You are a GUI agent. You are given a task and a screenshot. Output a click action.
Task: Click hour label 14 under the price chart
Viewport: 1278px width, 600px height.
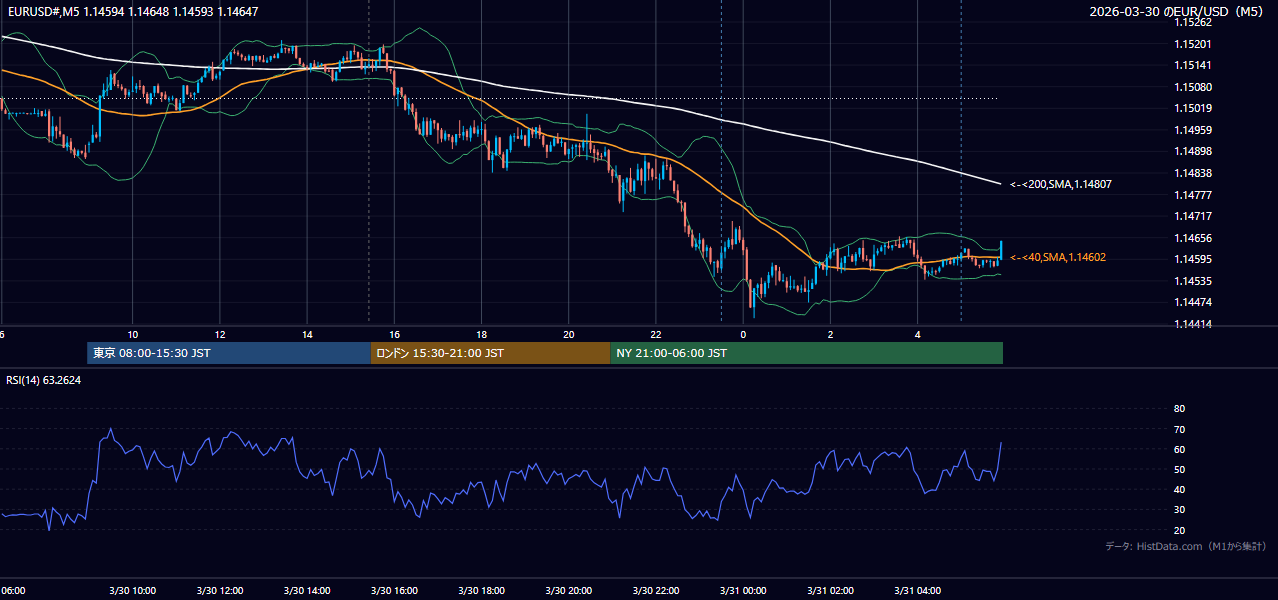307,334
